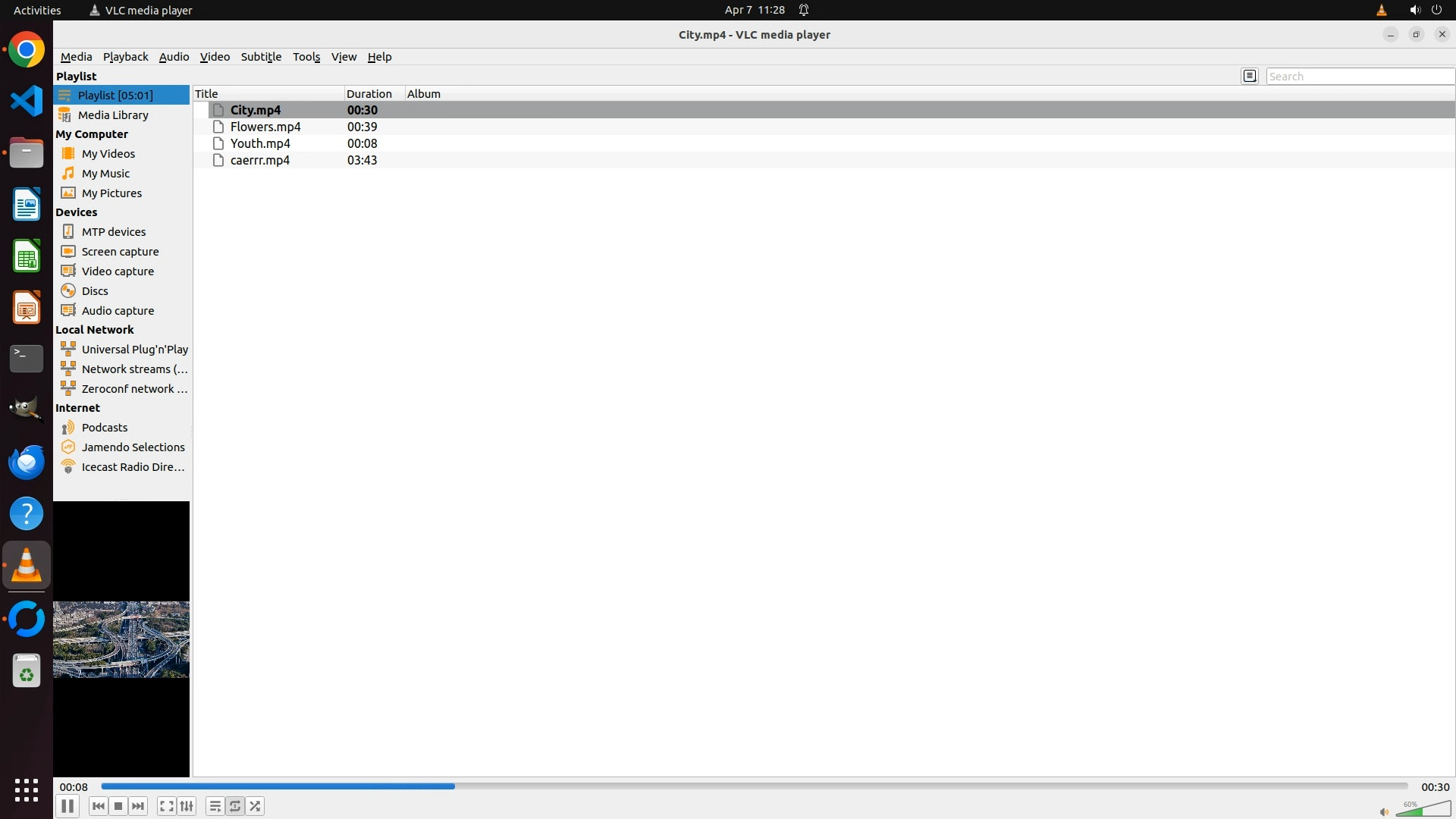Change the playlist view mode icon
This screenshot has height=819, width=1456.
click(1250, 76)
